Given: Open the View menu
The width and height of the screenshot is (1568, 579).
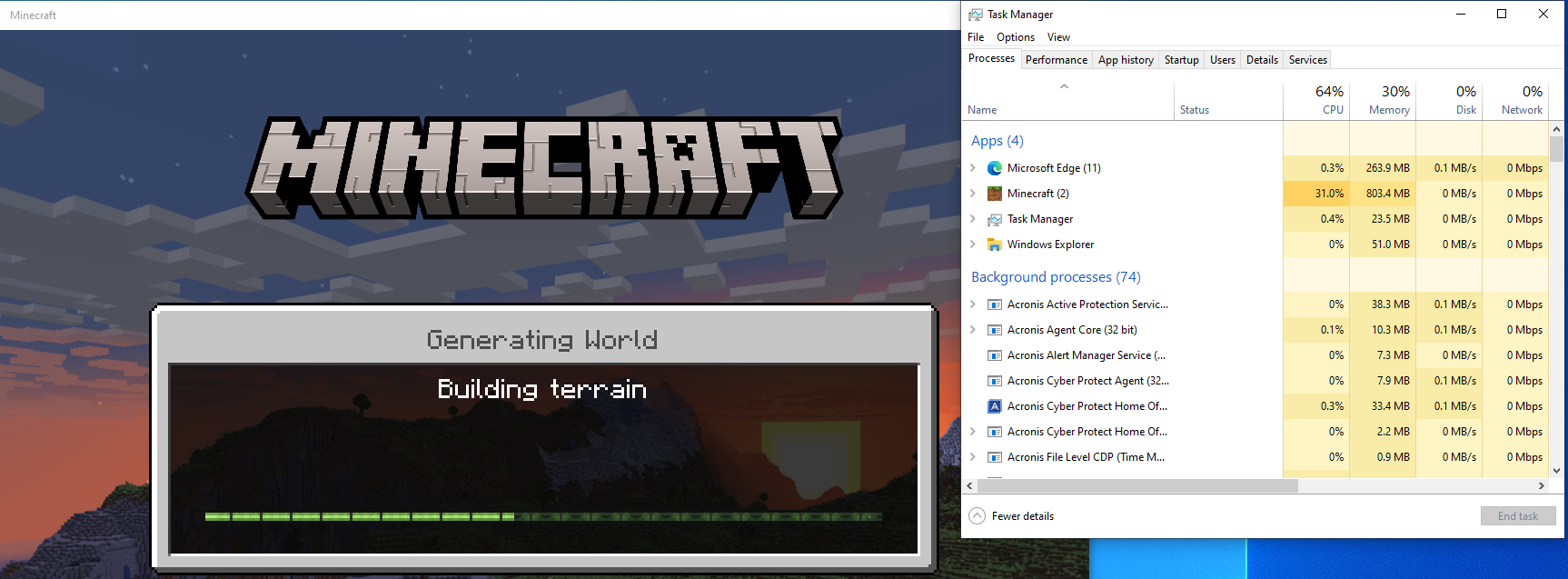Looking at the screenshot, I should pyautogui.click(x=1058, y=37).
